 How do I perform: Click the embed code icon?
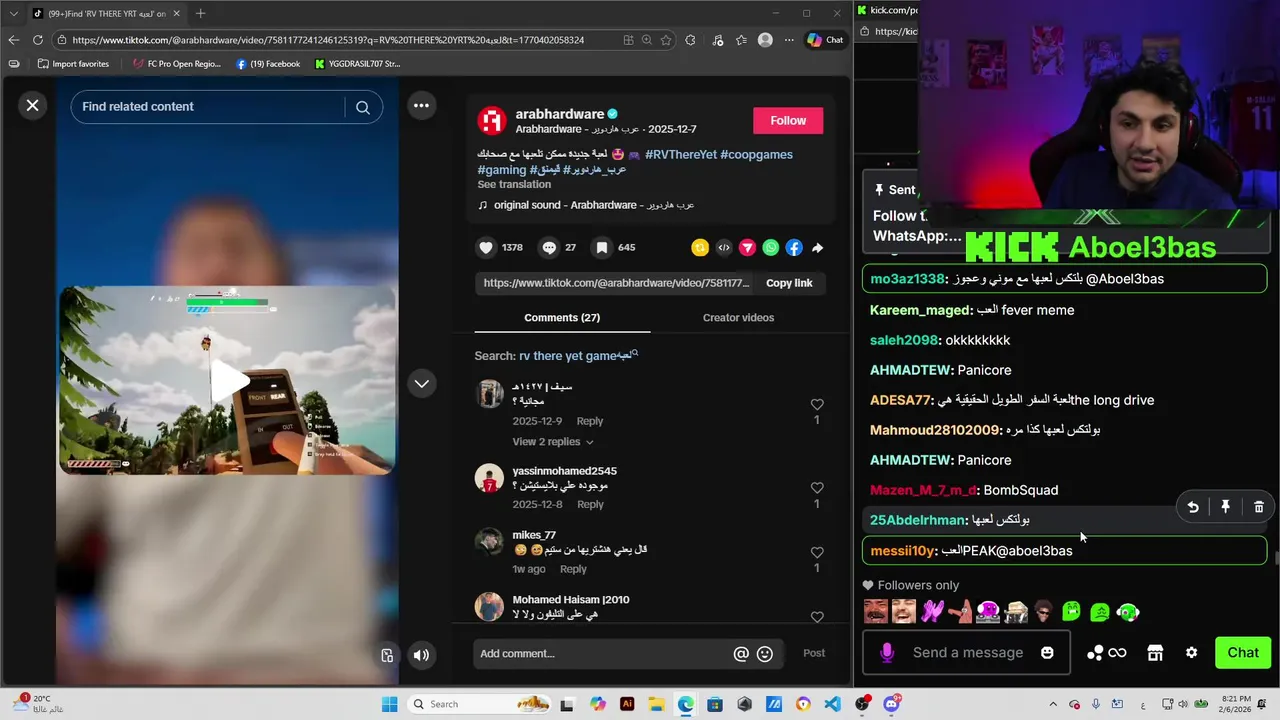pos(724,247)
